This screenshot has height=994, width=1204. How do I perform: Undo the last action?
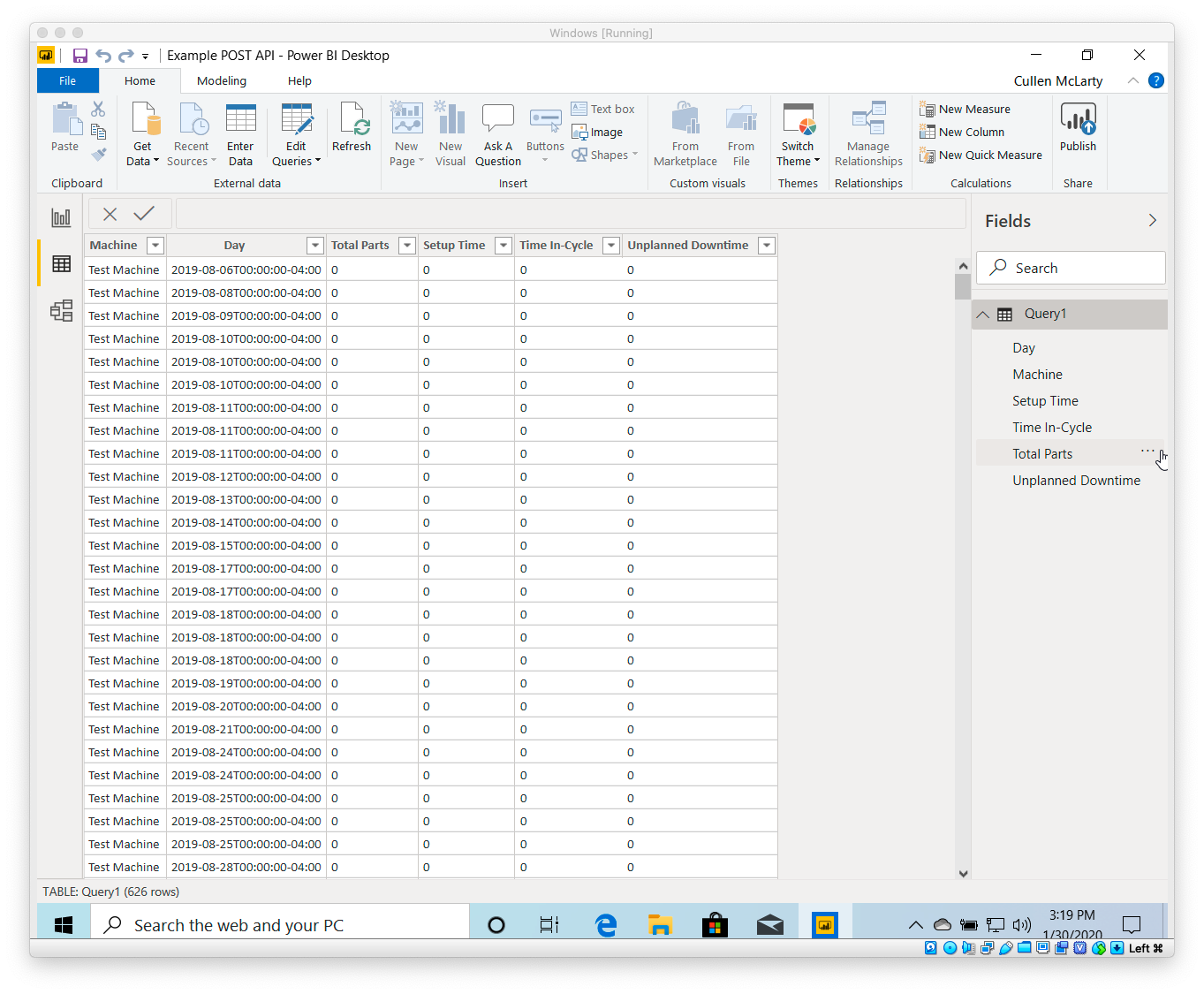pos(103,56)
